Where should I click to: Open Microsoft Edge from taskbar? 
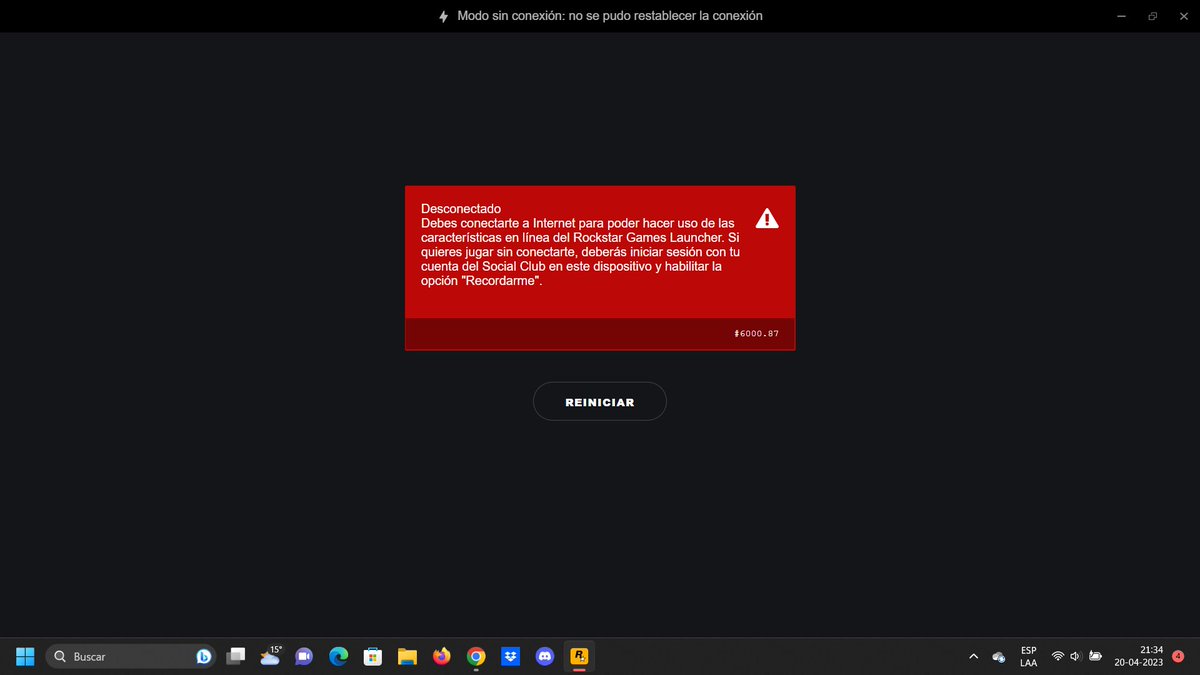(x=338, y=656)
